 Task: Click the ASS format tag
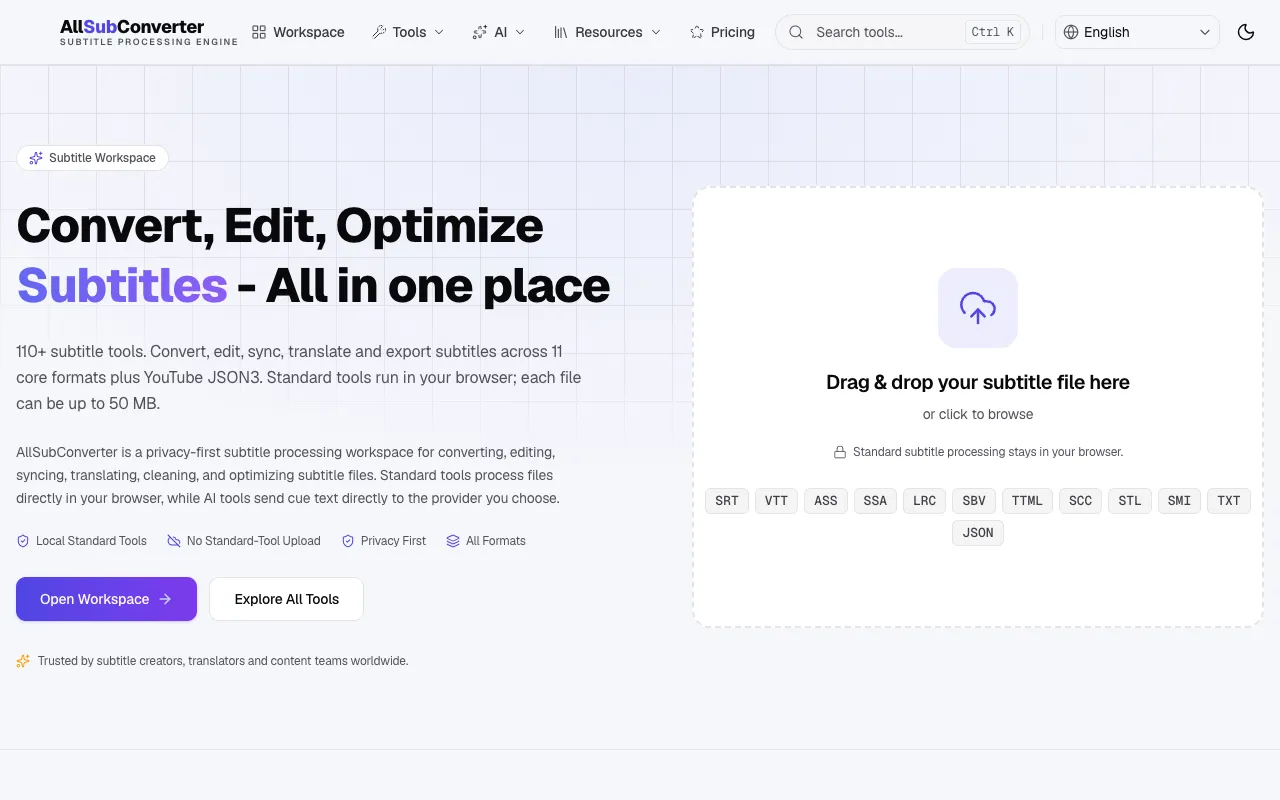coord(826,501)
